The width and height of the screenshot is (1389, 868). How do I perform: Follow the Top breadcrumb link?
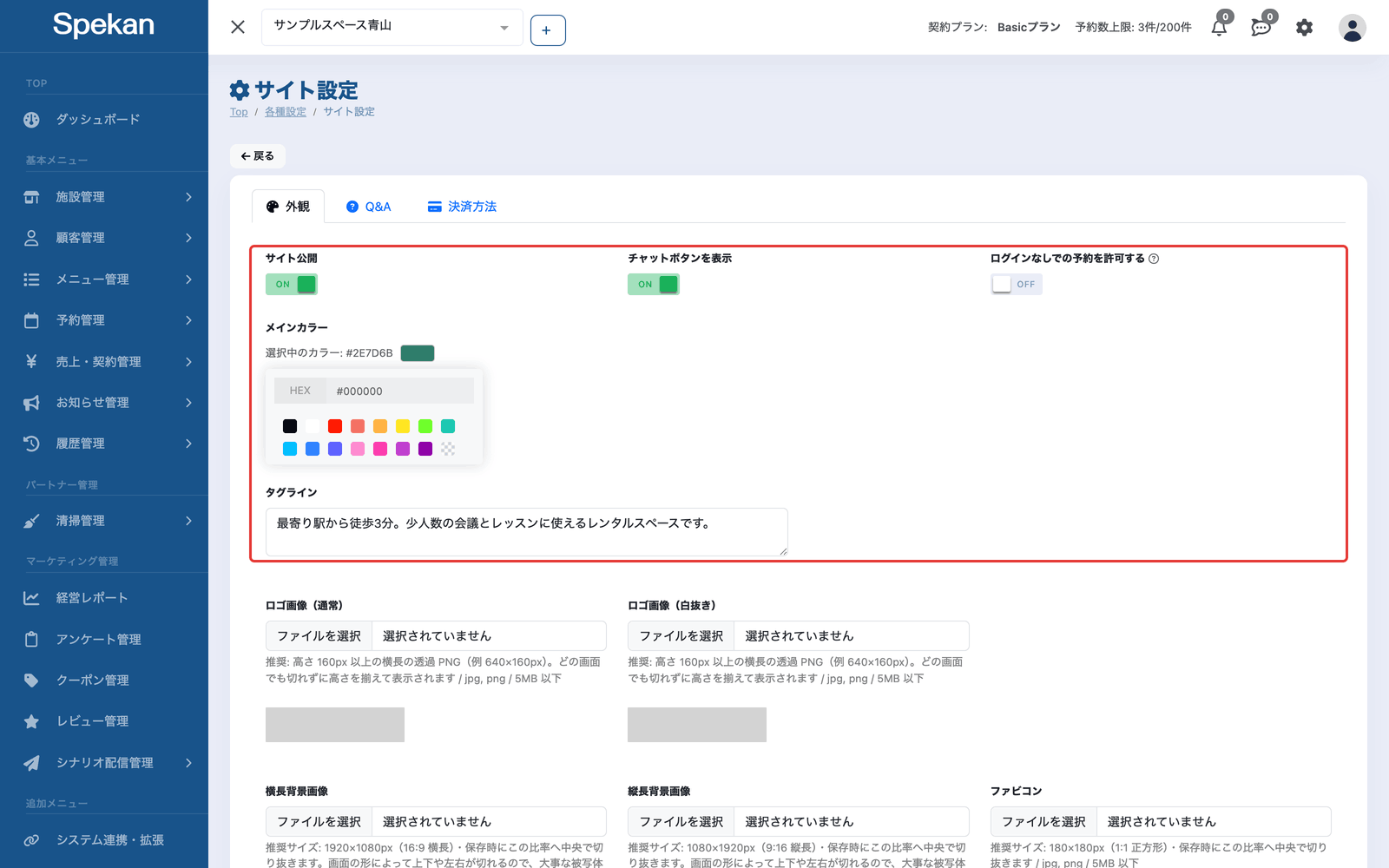point(239,112)
